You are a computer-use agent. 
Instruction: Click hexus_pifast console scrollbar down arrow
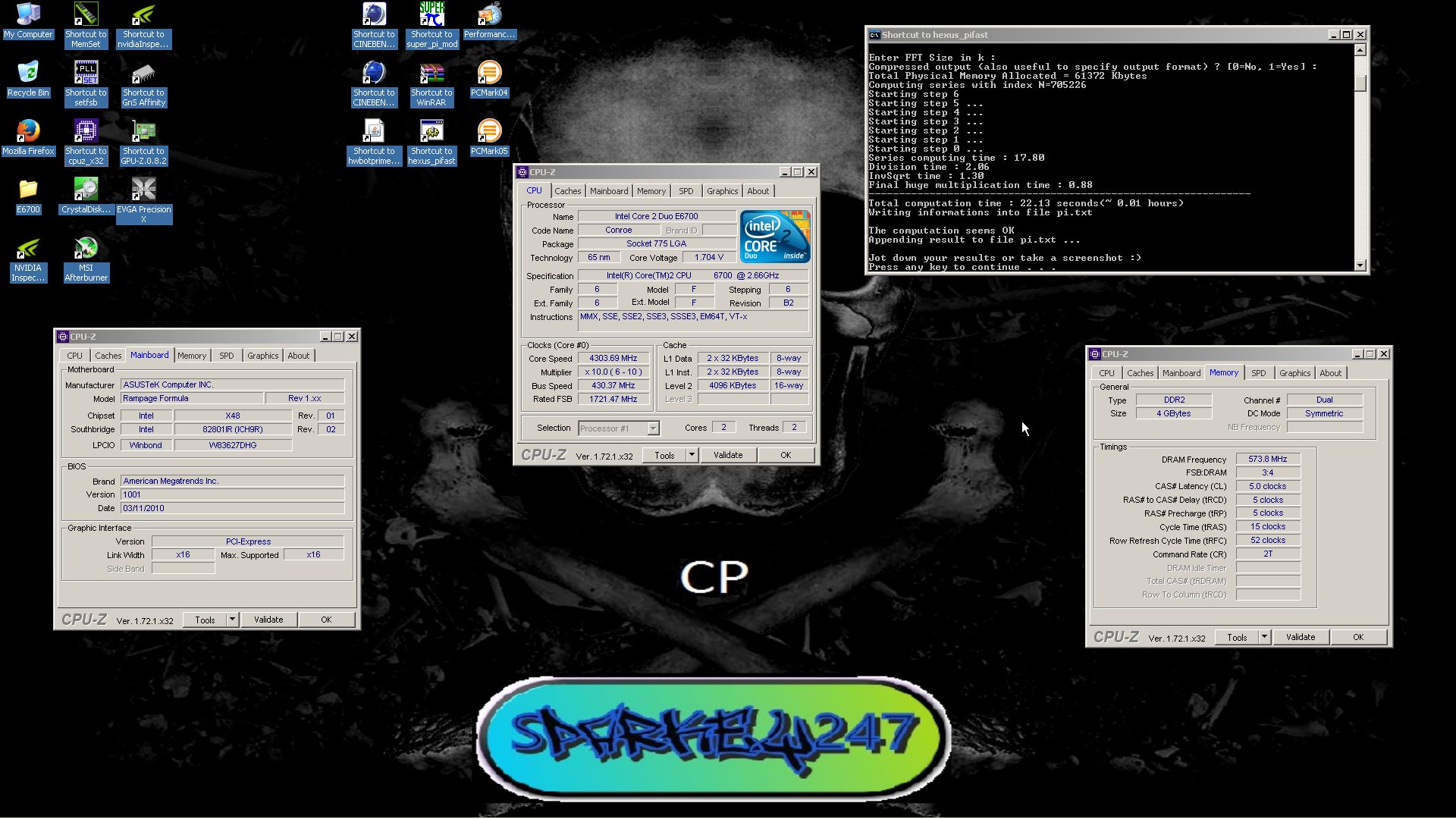coord(1360,265)
